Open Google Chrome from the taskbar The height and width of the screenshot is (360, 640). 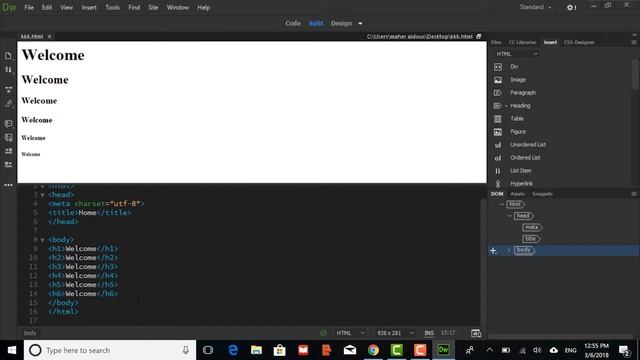click(373, 350)
